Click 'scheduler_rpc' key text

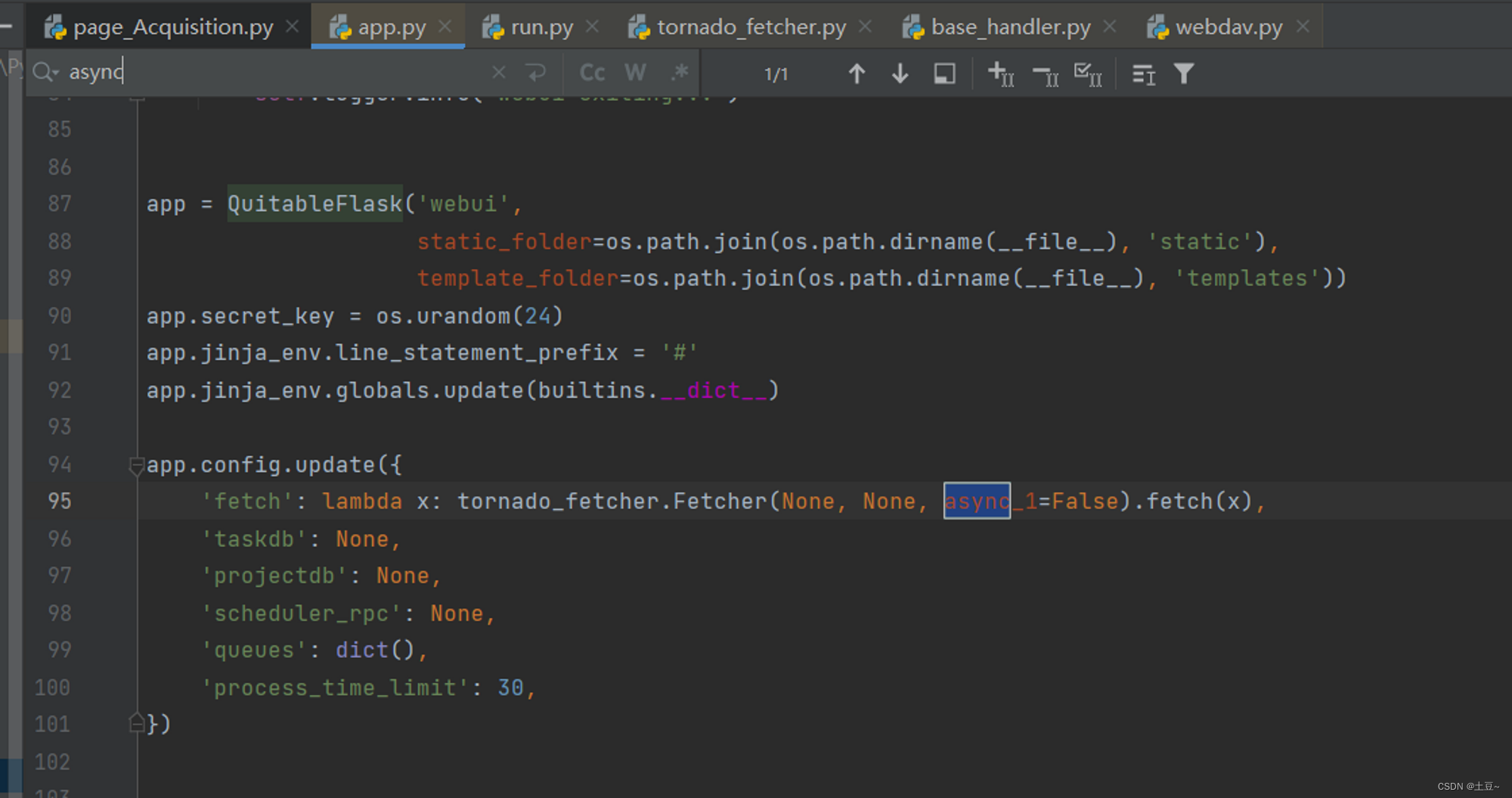302,613
